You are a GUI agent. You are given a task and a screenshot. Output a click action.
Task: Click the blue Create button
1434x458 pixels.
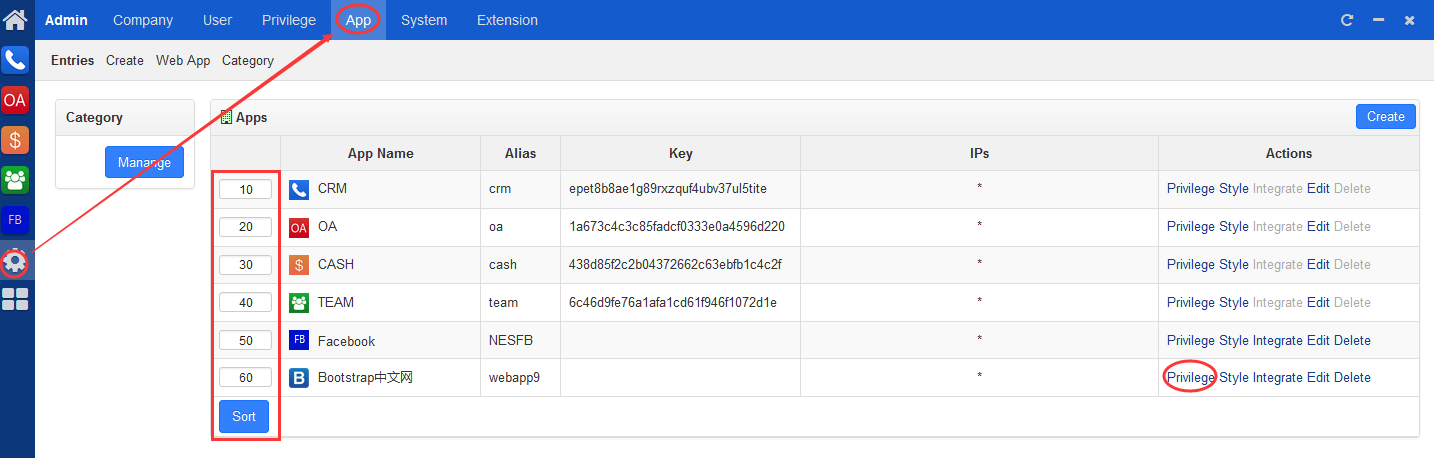(1386, 117)
